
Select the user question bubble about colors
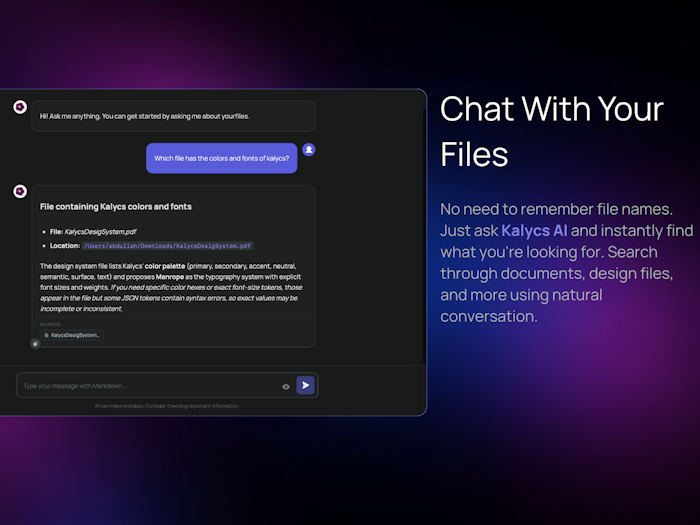[x=221, y=158]
